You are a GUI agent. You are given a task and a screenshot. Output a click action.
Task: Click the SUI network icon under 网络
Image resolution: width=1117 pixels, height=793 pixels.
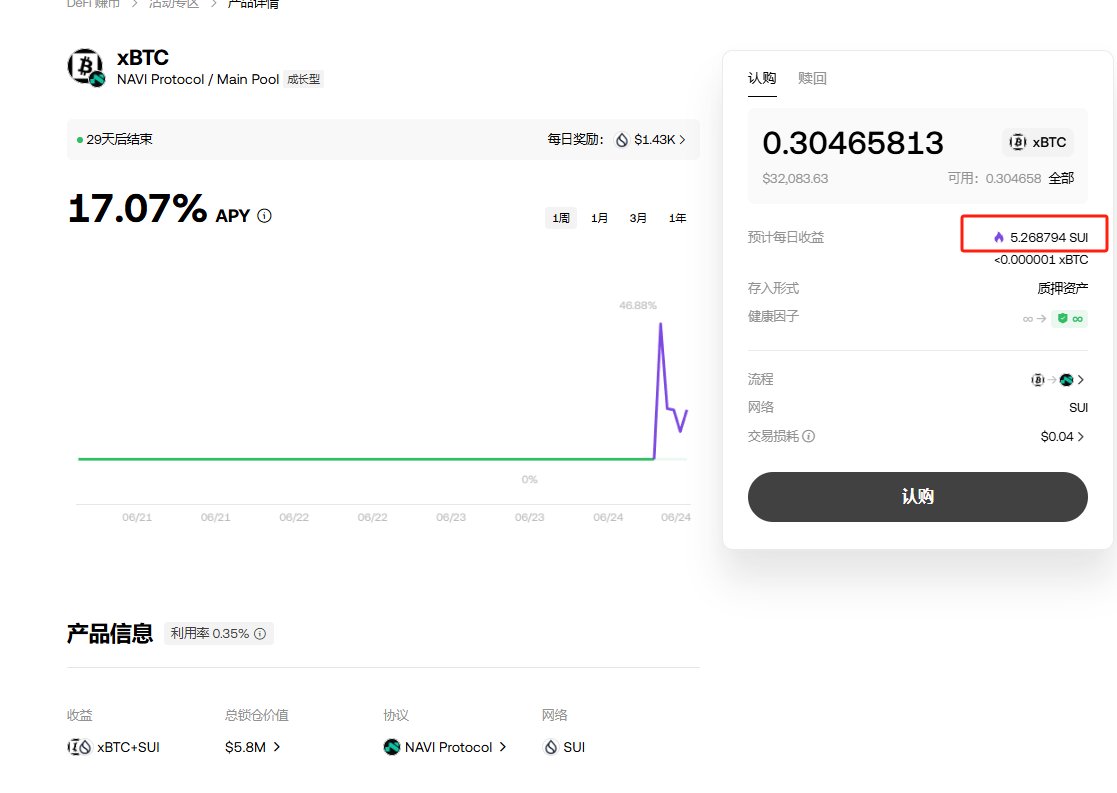tap(551, 747)
